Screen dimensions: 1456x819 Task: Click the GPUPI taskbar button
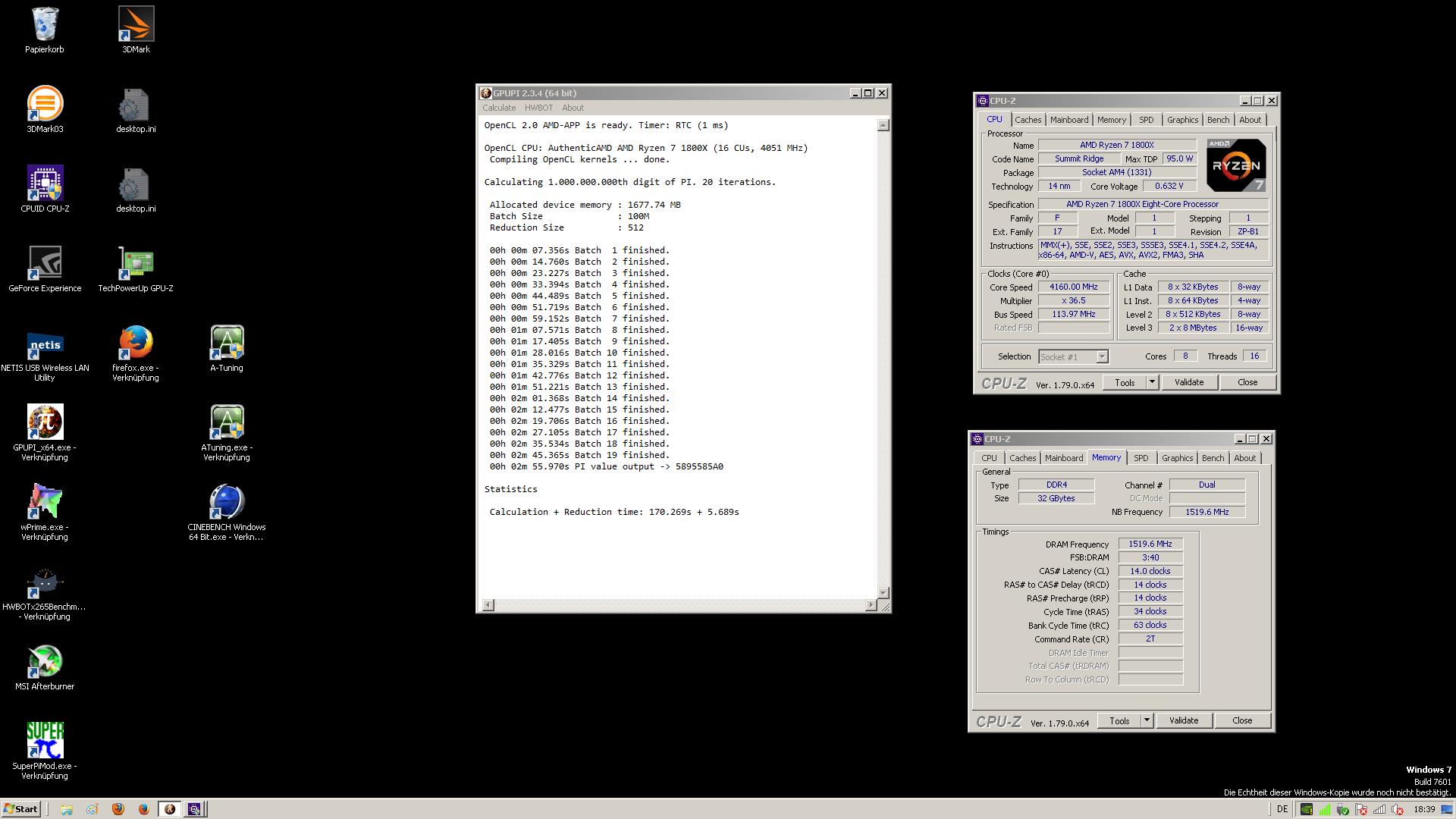click(170, 809)
